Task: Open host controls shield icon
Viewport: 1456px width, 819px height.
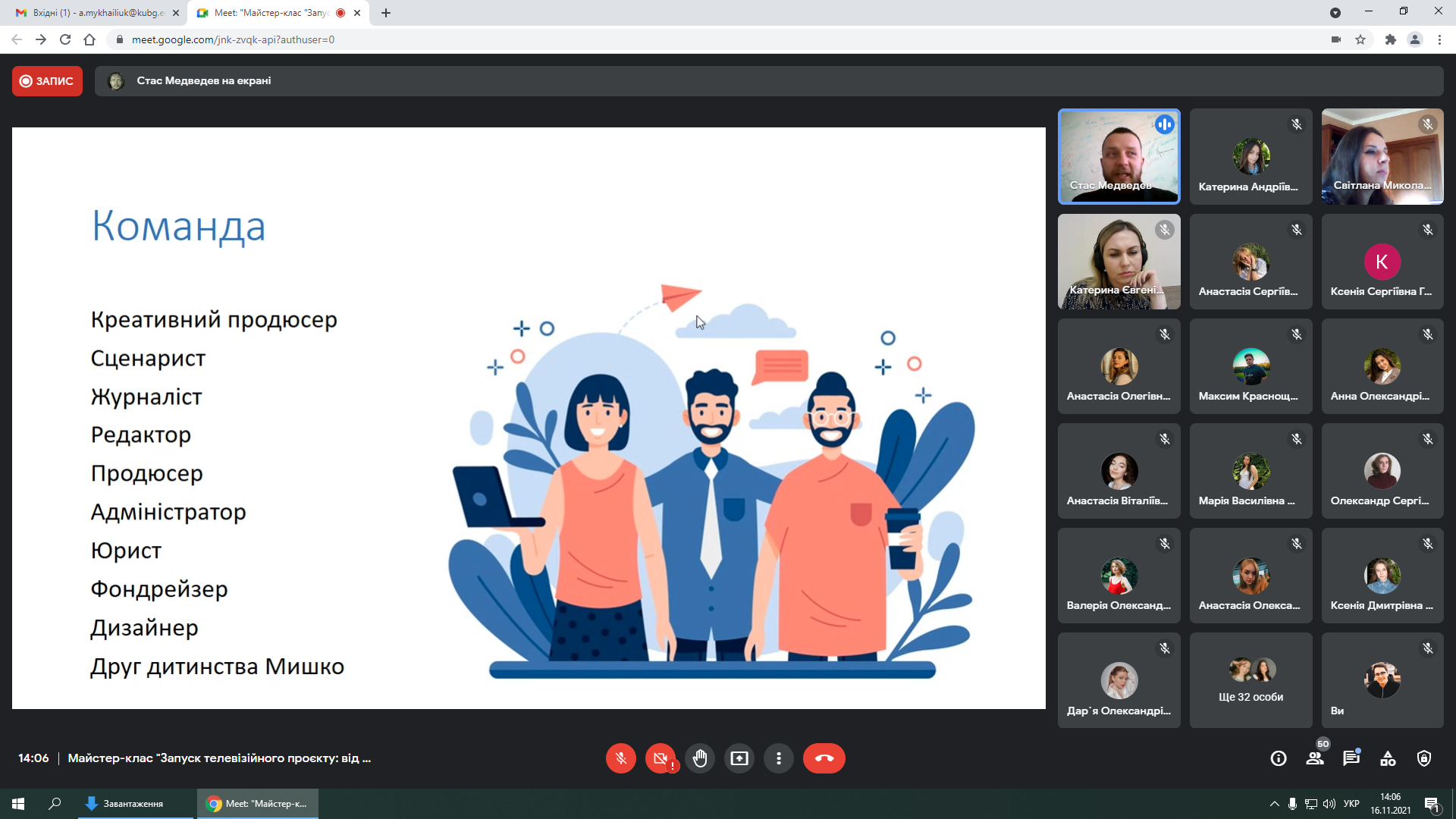Action: [1424, 758]
